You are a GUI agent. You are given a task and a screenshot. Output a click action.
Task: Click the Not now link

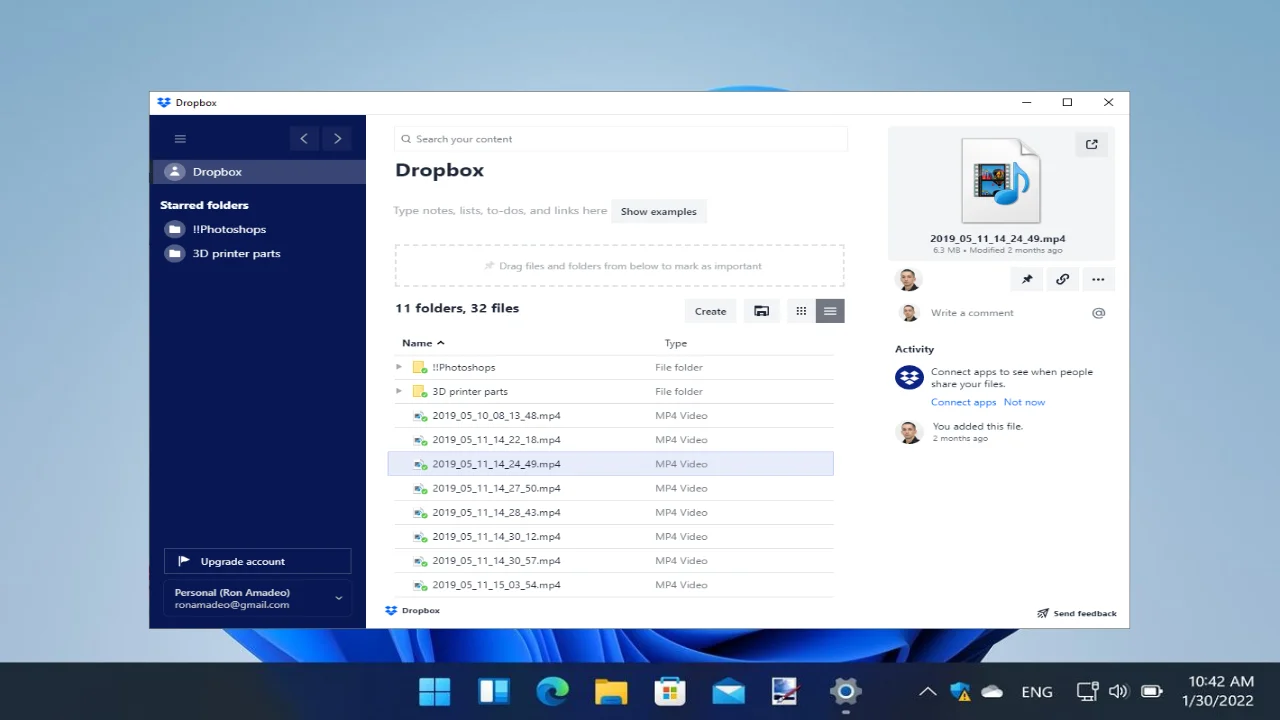tap(1024, 402)
